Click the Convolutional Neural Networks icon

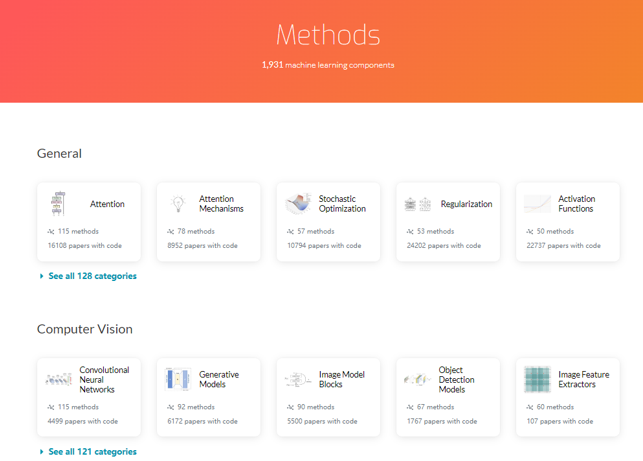pos(58,380)
